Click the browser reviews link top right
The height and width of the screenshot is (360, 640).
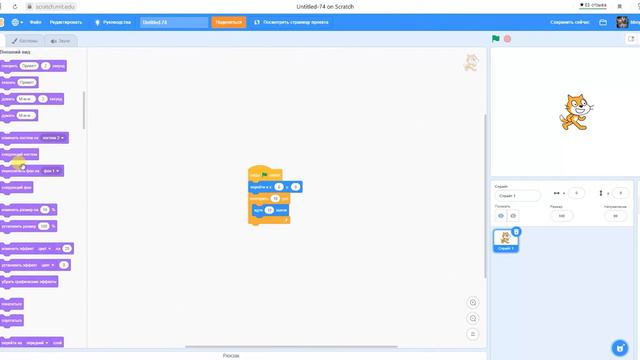tap(593, 5)
